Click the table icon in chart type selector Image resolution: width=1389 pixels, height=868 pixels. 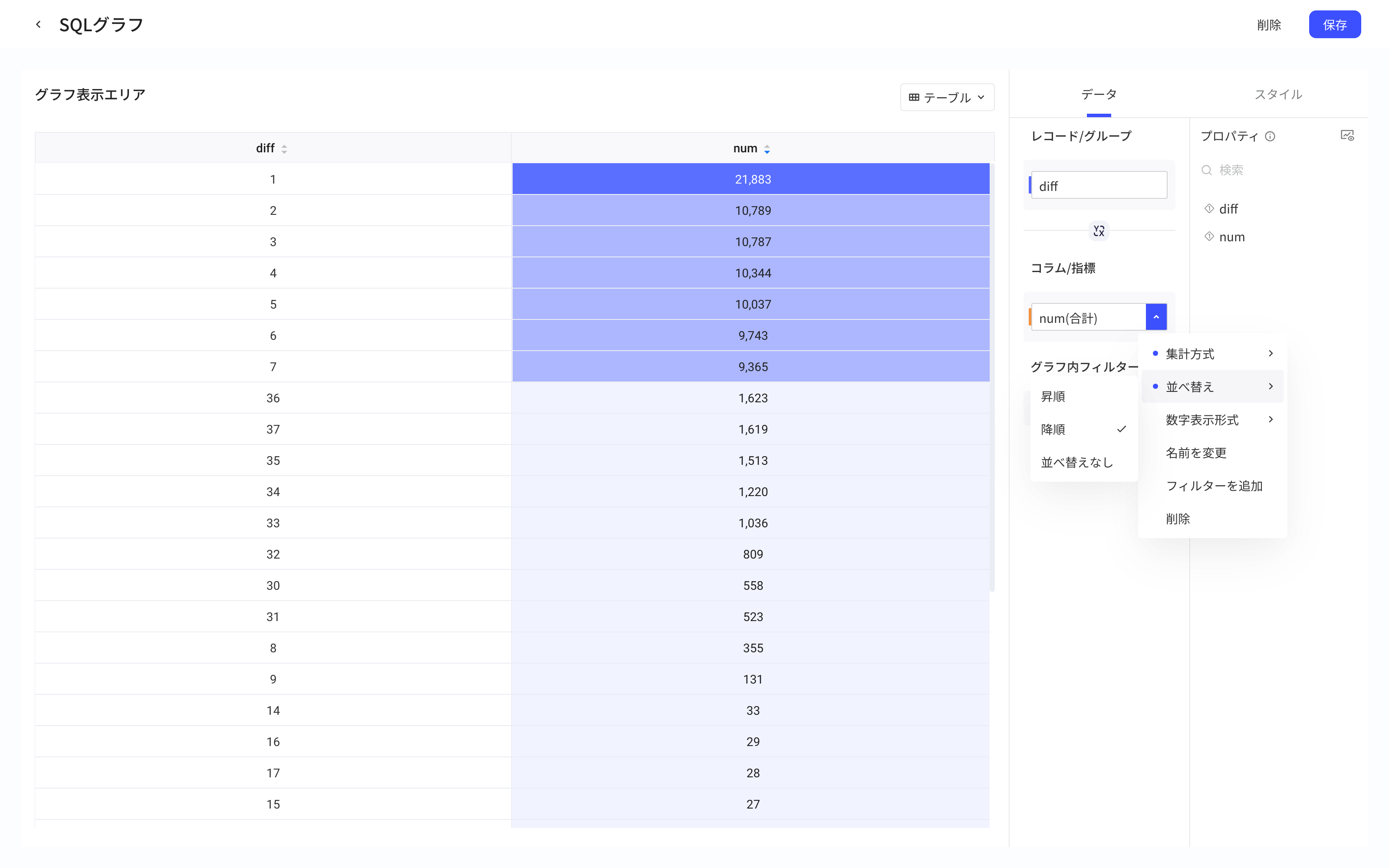(x=914, y=98)
